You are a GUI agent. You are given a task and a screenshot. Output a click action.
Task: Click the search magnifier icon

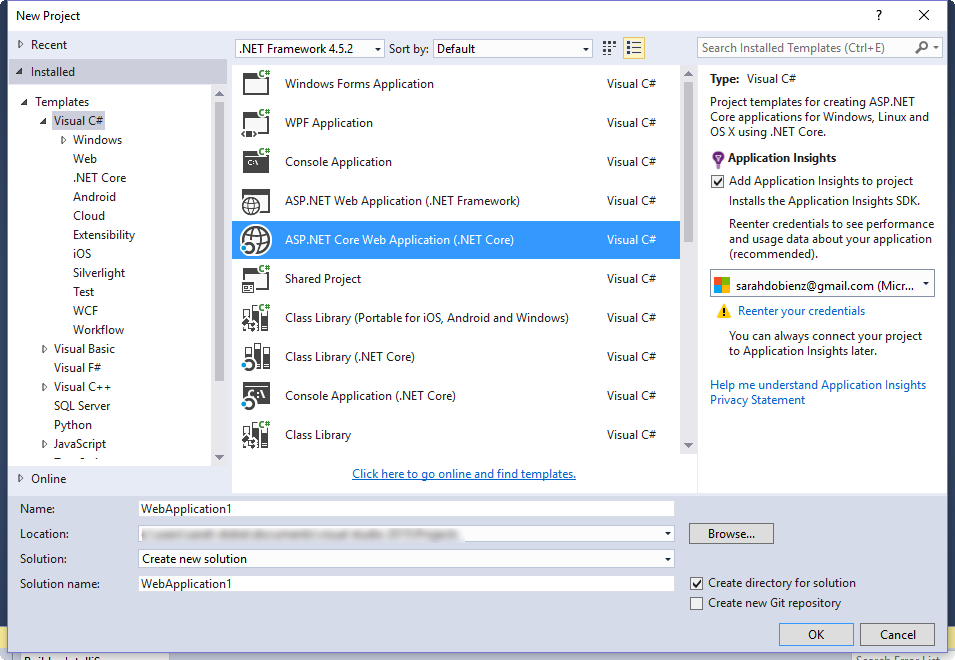pos(922,47)
